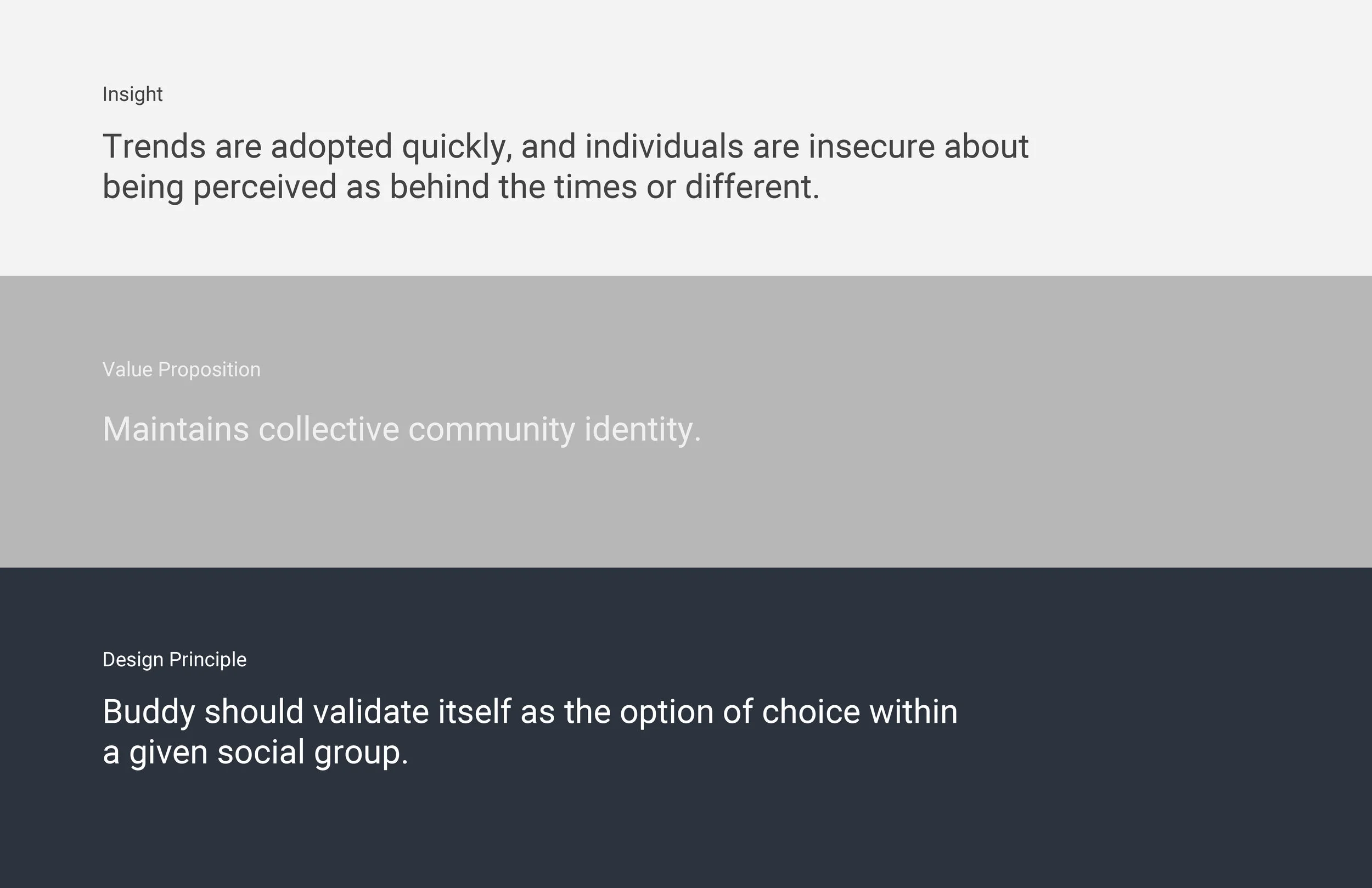Image resolution: width=1372 pixels, height=888 pixels.
Task: Select the word "collective" in the gray section
Action: pos(329,429)
